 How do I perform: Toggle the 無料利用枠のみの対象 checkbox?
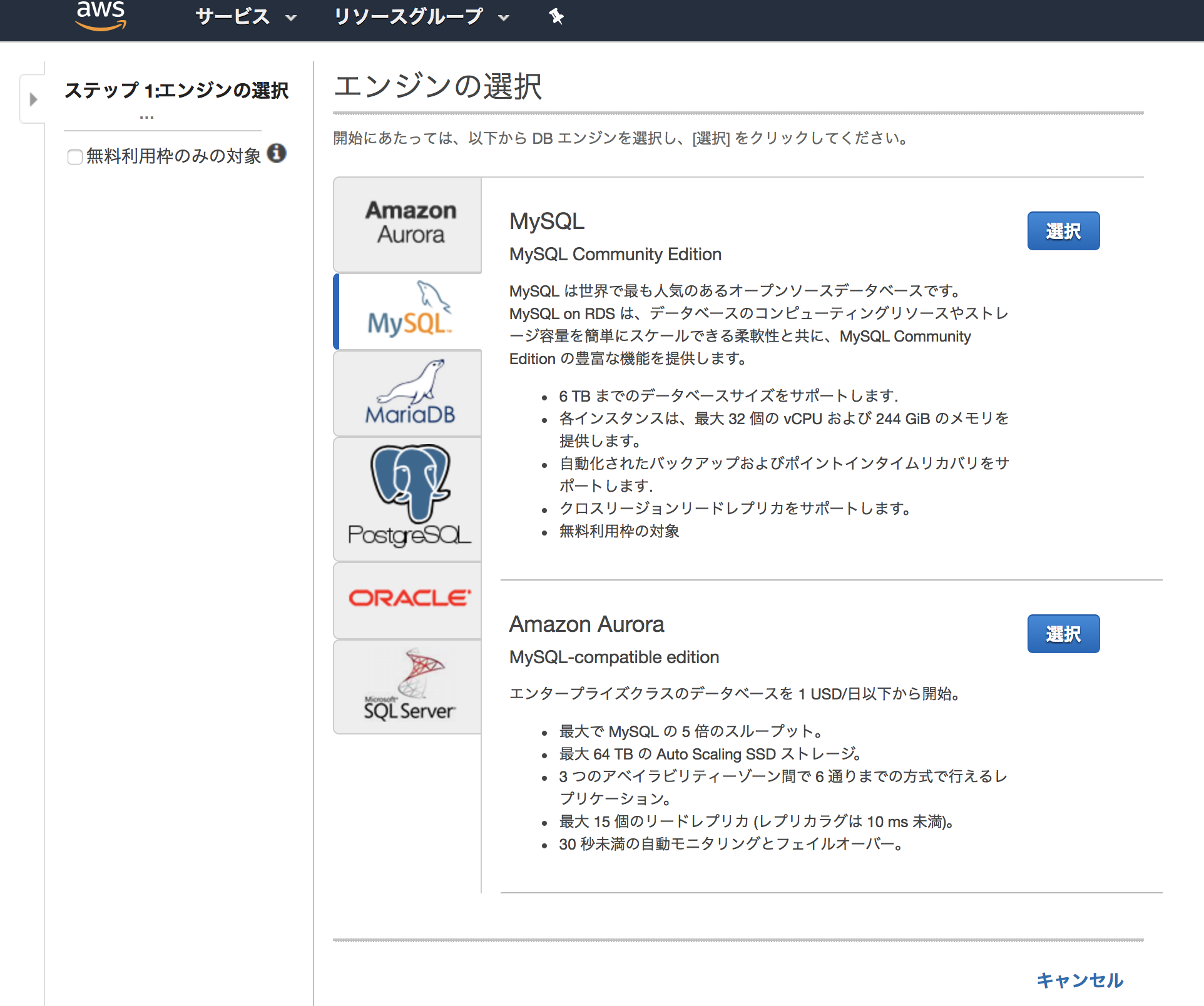click(x=75, y=156)
